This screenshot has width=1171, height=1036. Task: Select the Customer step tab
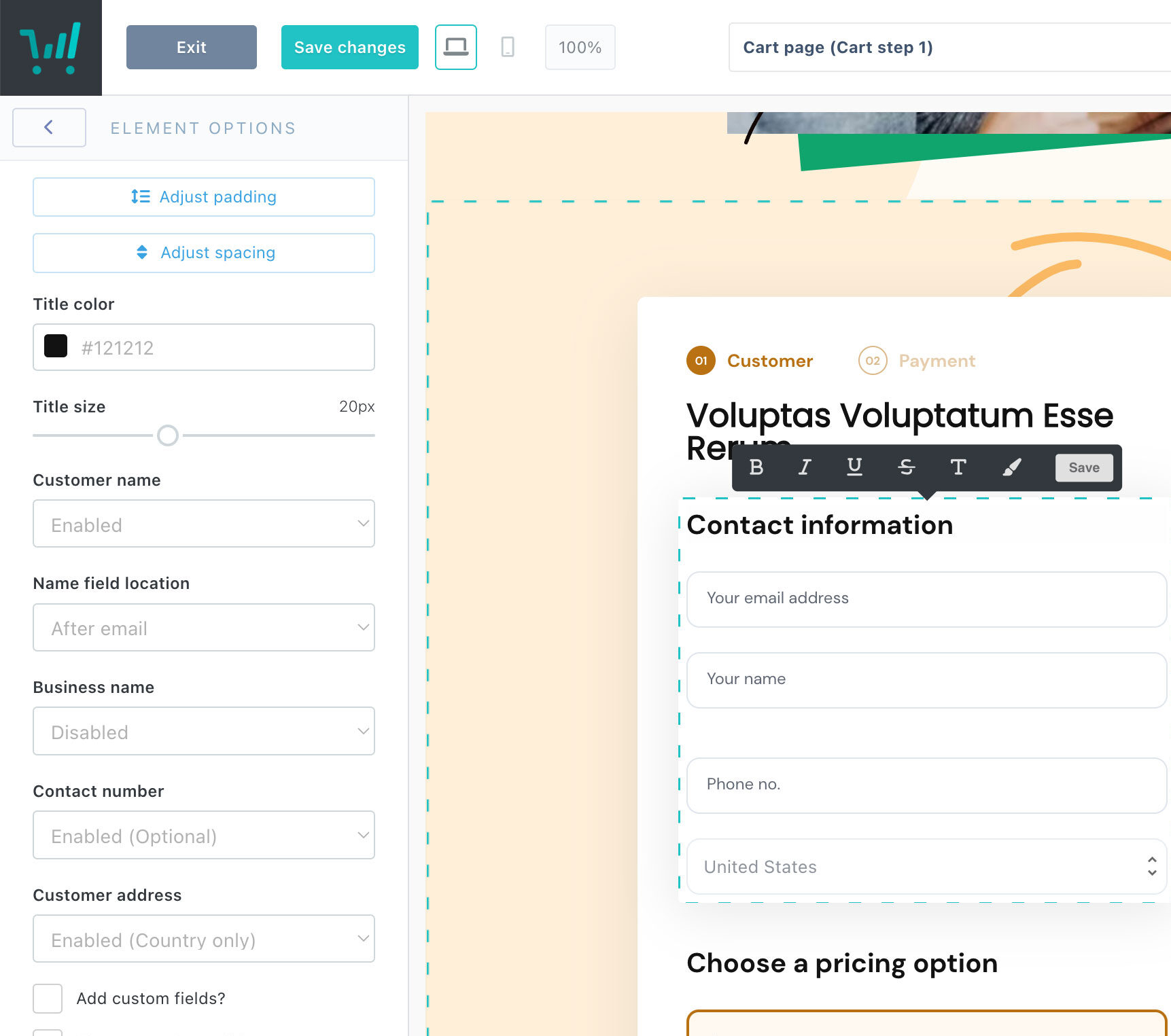pos(750,361)
